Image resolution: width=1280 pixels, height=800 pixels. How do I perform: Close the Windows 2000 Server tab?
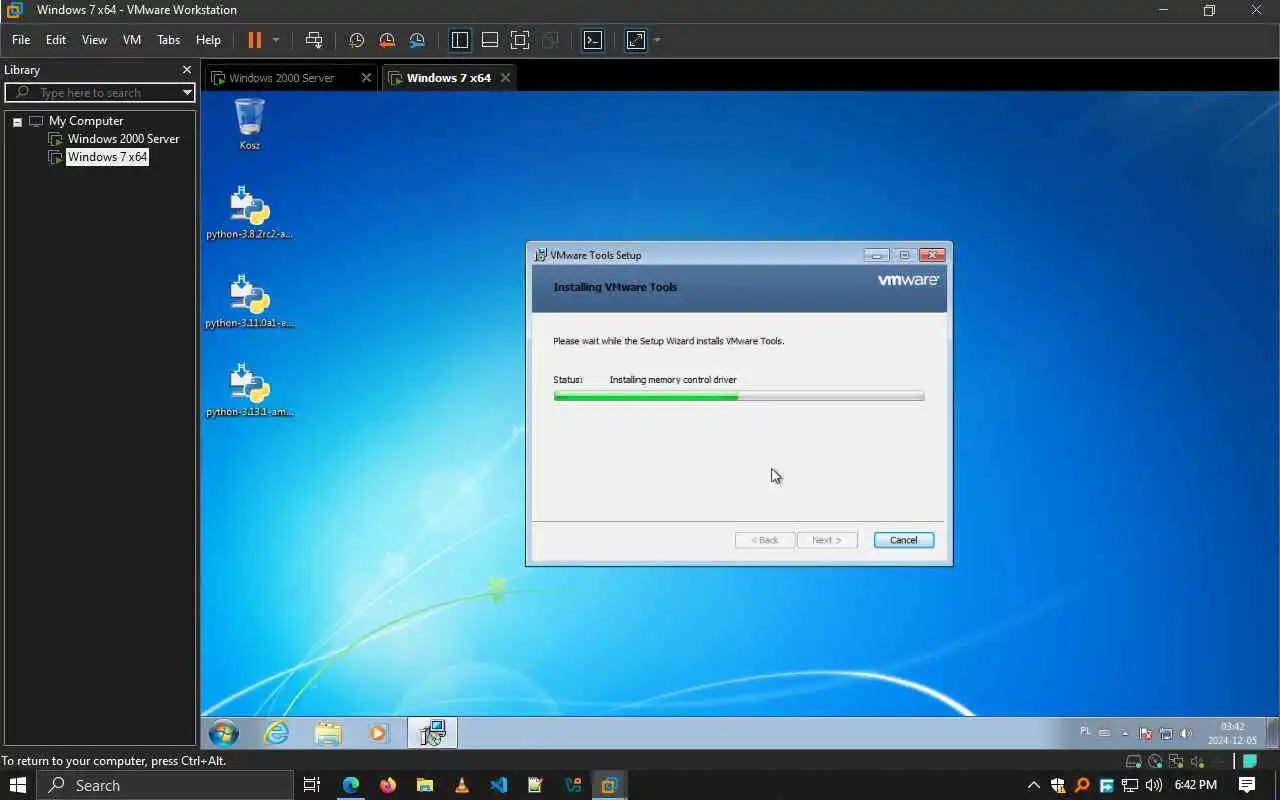[366, 77]
